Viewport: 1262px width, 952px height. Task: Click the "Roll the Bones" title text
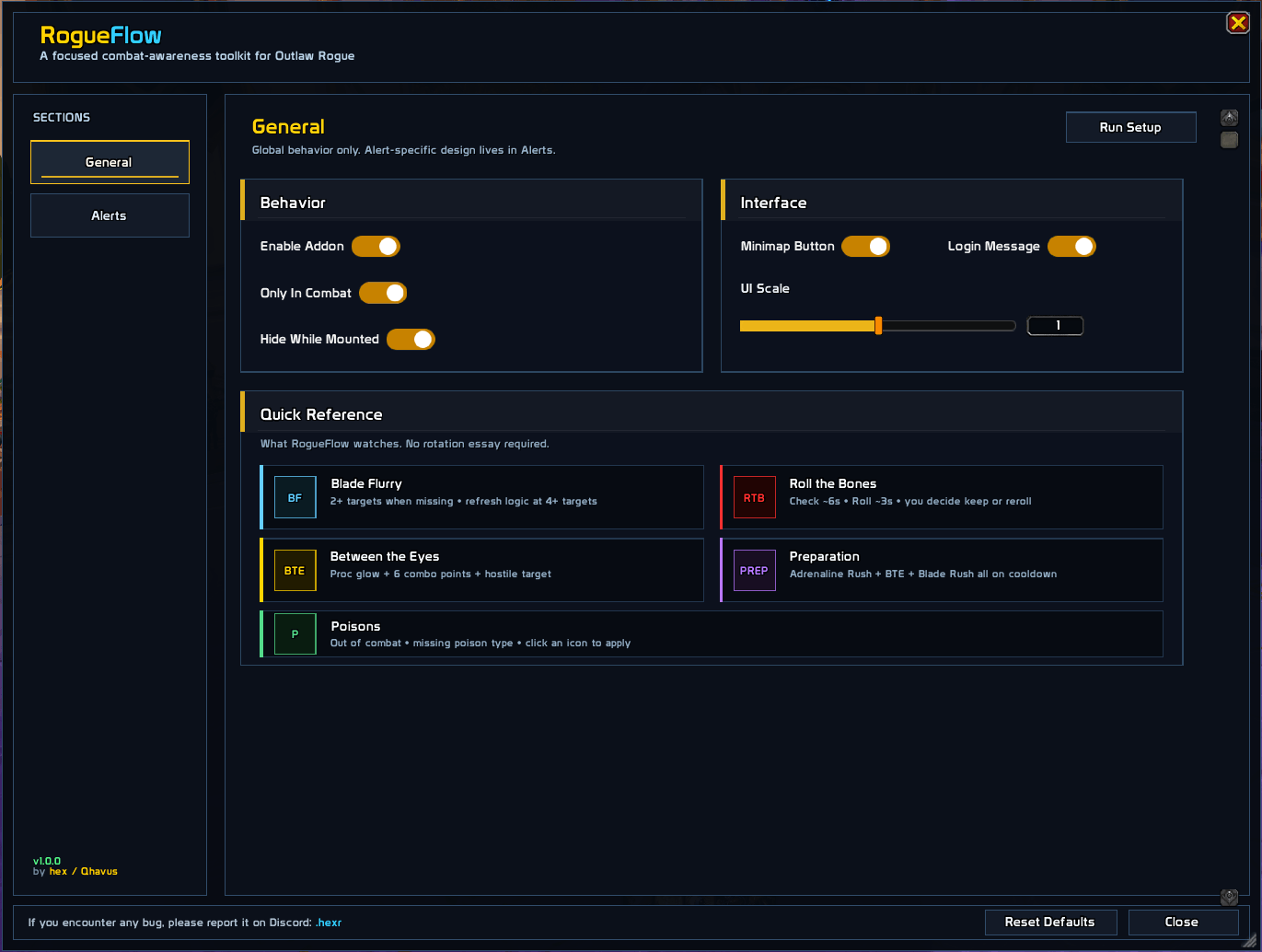[x=833, y=483]
